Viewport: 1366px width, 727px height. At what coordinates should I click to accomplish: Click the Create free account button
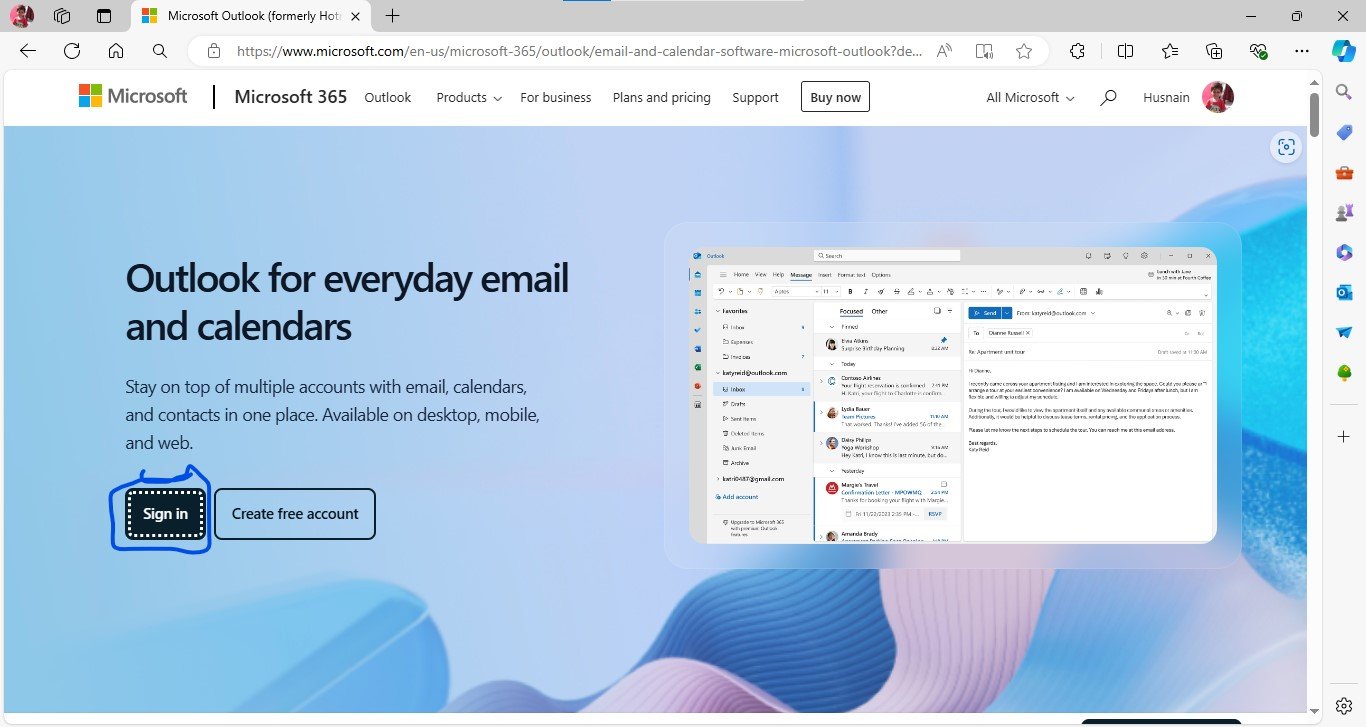click(x=295, y=514)
